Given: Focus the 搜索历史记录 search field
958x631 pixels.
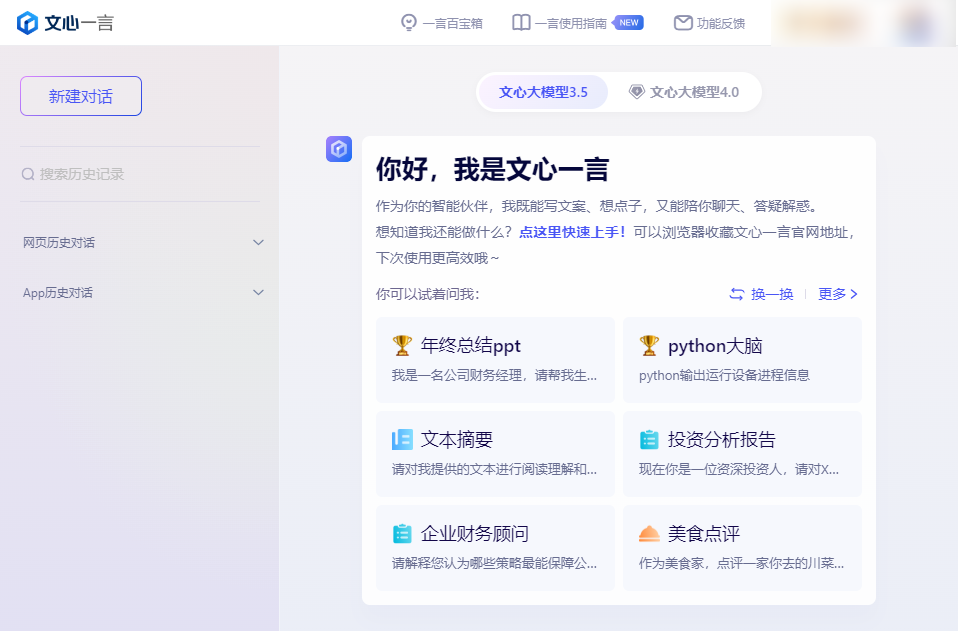Looking at the screenshot, I should click(140, 174).
